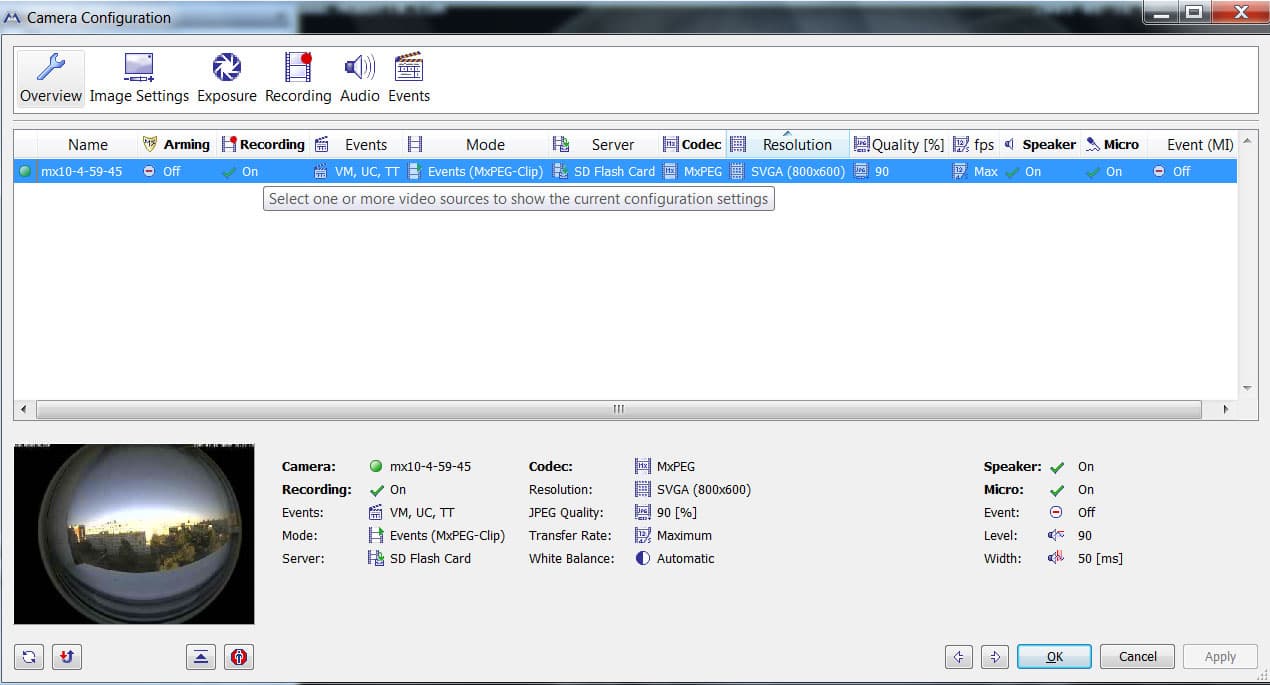Click the red-blue arrows icon button

point(67,657)
